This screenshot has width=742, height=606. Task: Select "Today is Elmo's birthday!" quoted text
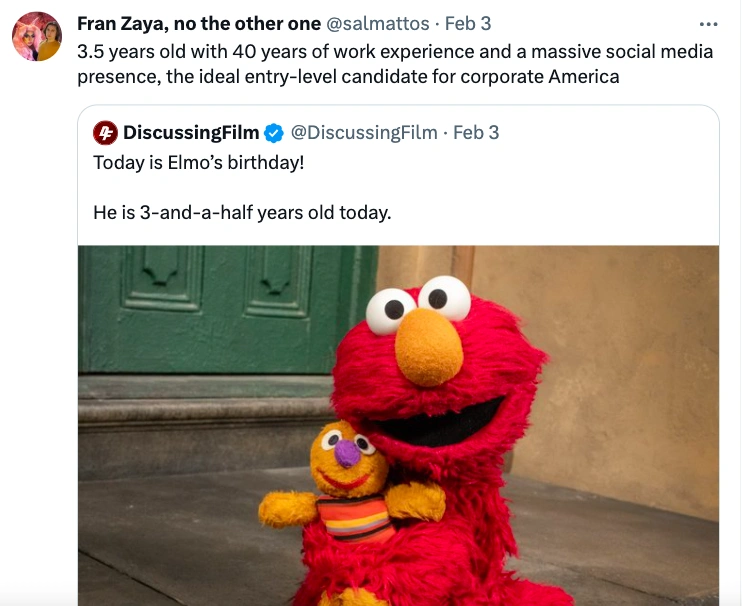(198, 162)
